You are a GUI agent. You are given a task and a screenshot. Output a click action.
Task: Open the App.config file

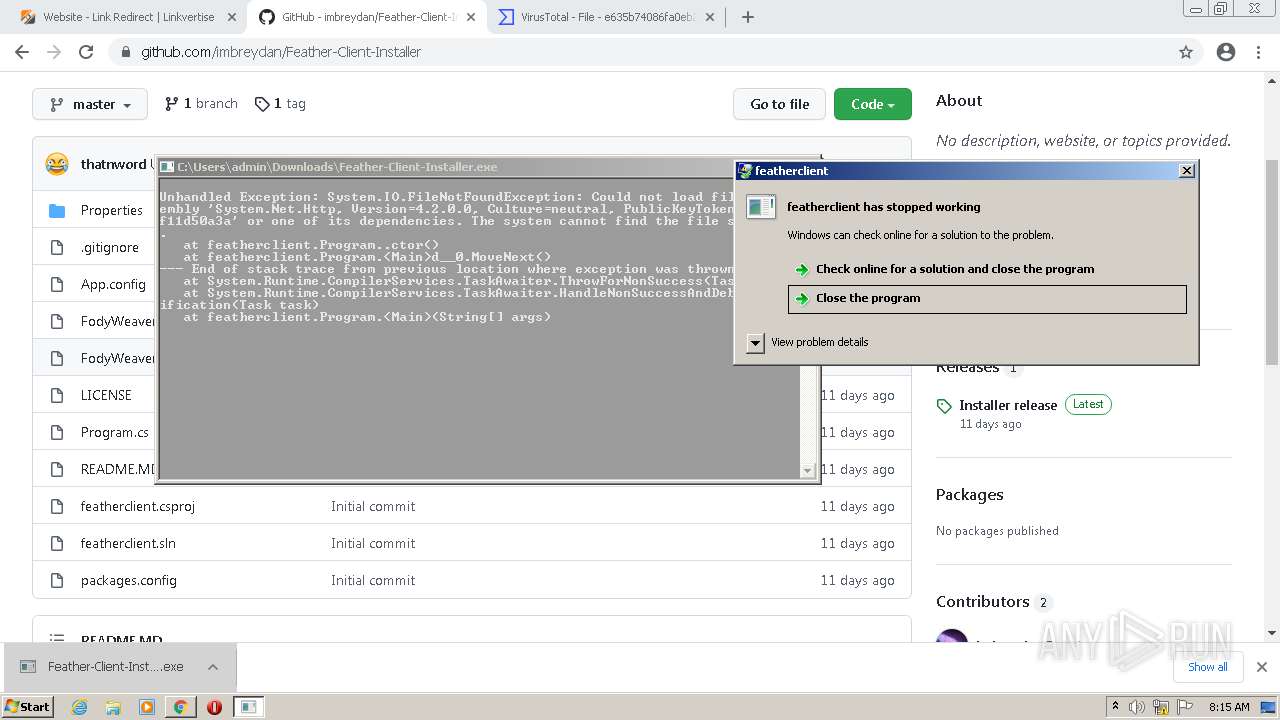tap(113, 284)
